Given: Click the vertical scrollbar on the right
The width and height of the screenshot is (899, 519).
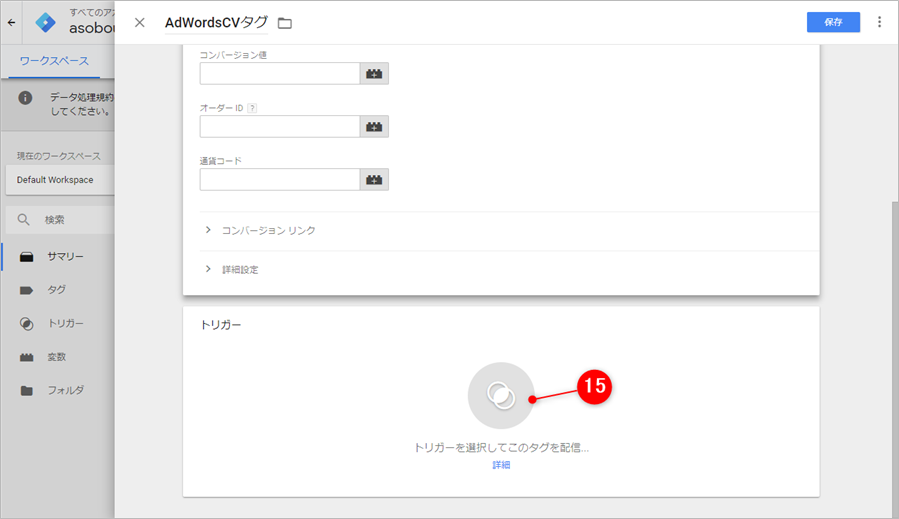Looking at the screenshot, I should [x=895, y=360].
